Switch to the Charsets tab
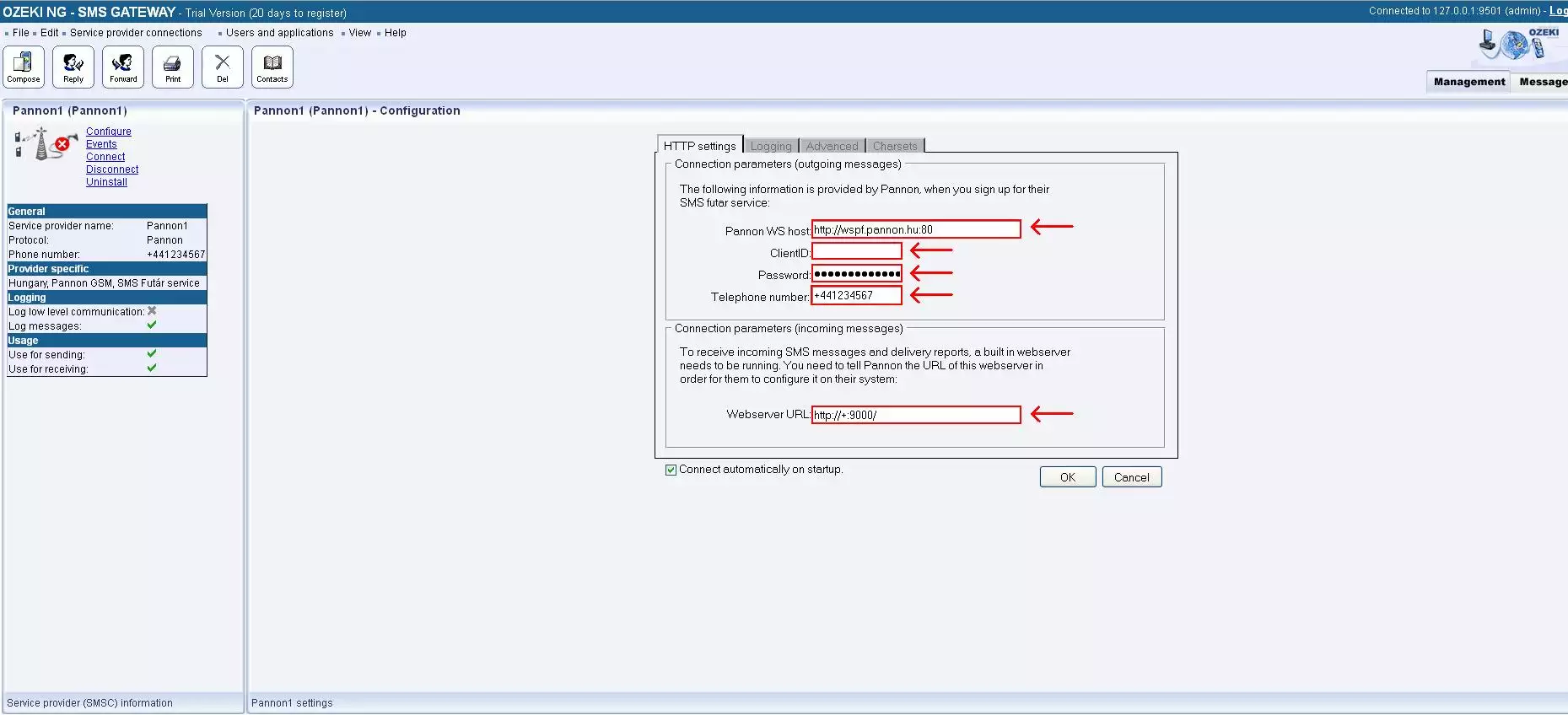Viewport: 1568px width, 715px height. tap(895, 146)
